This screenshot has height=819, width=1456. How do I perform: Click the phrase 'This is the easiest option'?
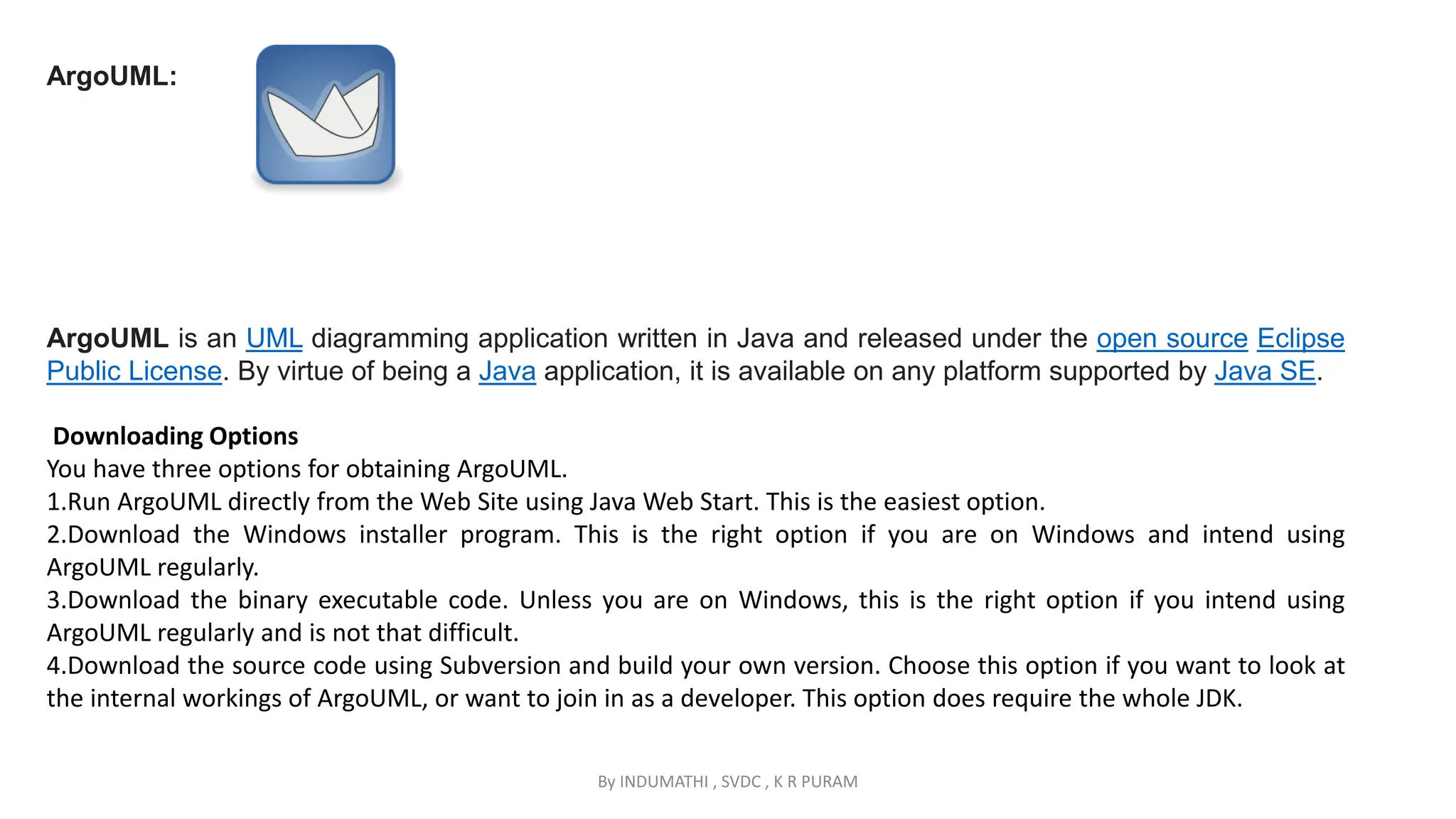(x=904, y=502)
